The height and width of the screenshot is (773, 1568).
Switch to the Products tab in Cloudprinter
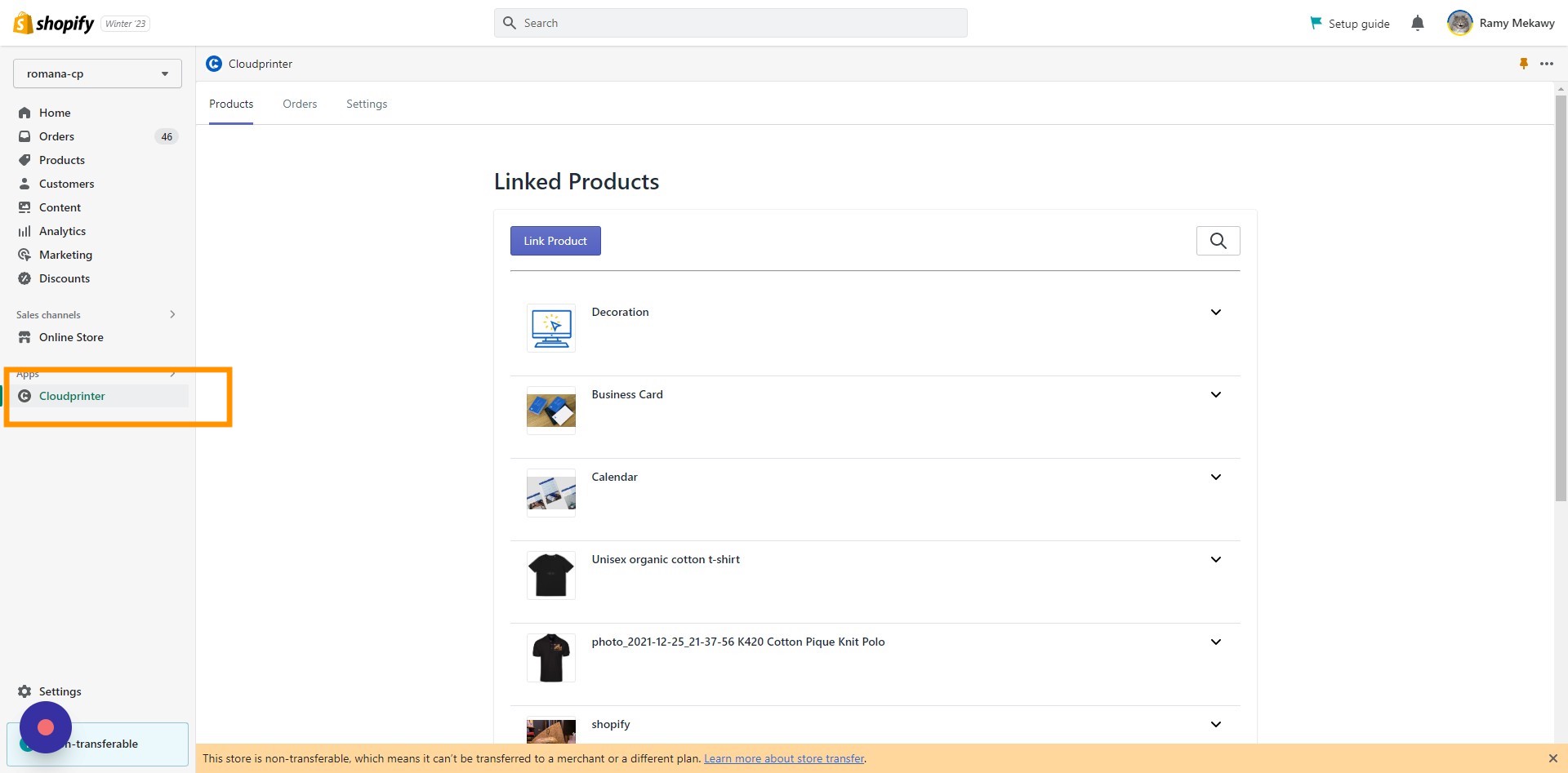coord(231,104)
